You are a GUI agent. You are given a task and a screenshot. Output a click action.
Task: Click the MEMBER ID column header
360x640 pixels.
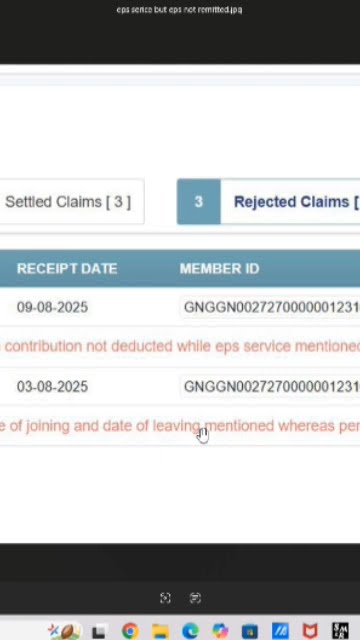[220, 269]
